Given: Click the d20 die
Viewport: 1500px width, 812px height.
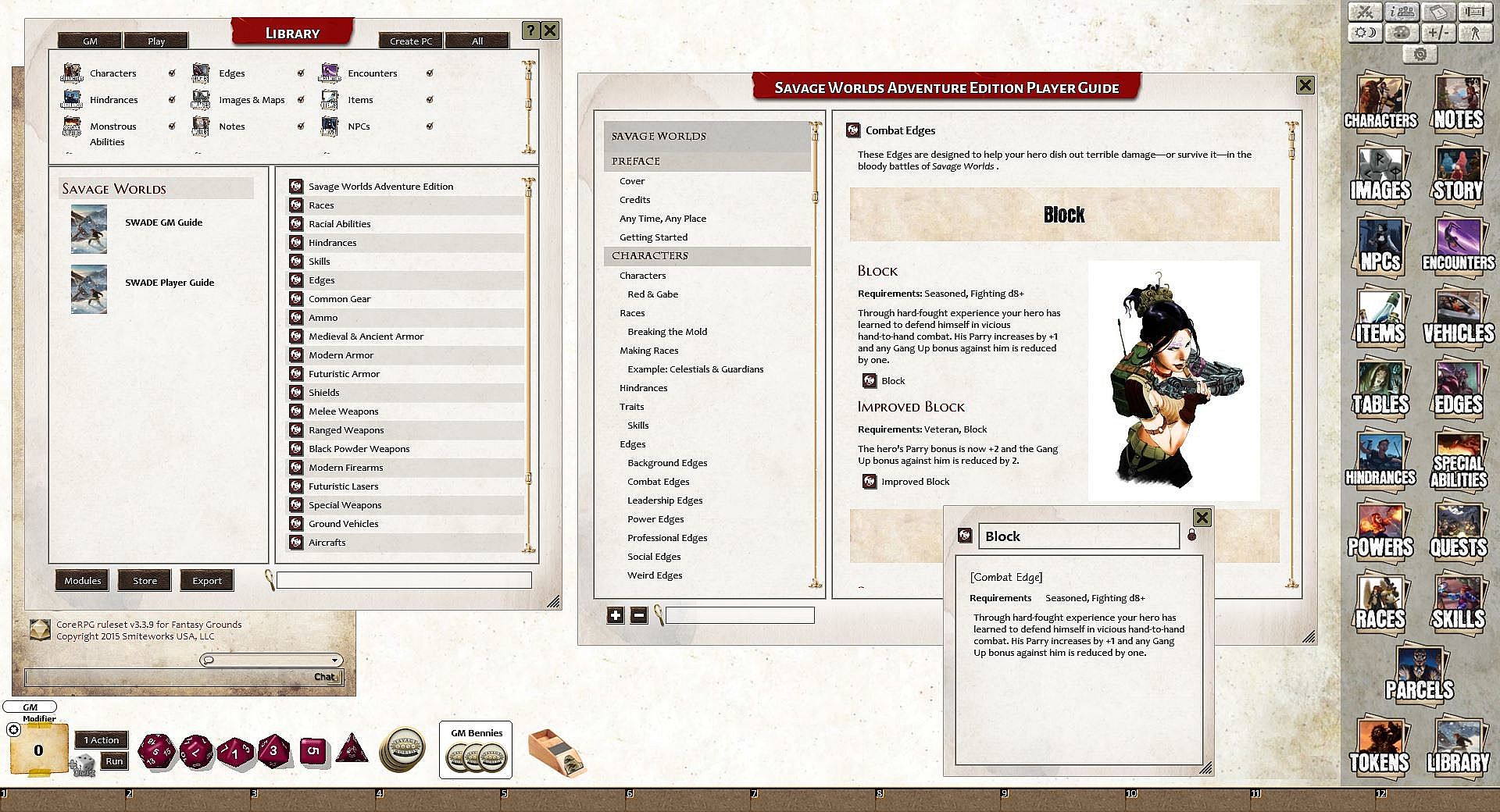Looking at the screenshot, I should point(155,751).
